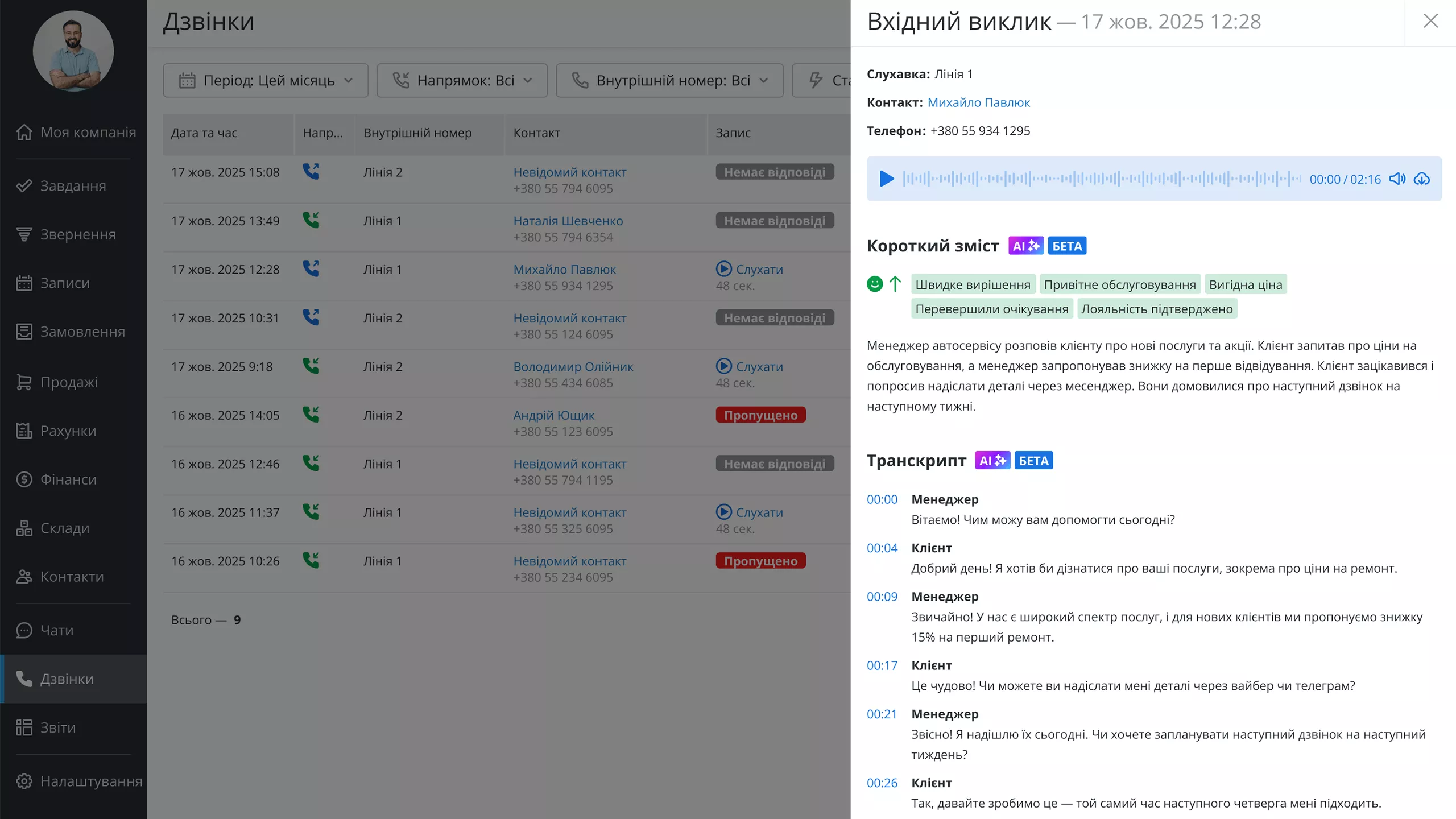Mute the recording volume
Viewport: 1456px width, 819px height.
tap(1397, 179)
